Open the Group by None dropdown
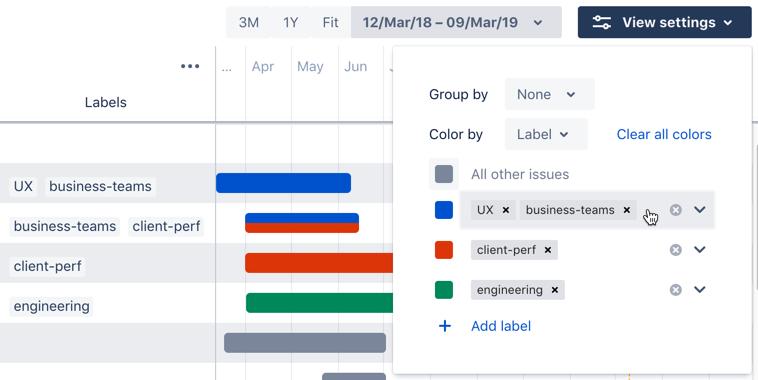The width and height of the screenshot is (758, 380). [x=550, y=94]
